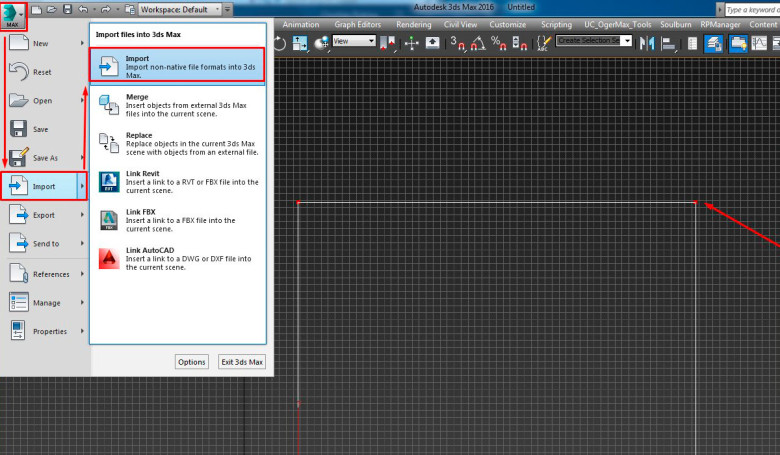Click the Open File icon in quick access toolbar
The height and width of the screenshot is (455, 780).
pos(52,9)
